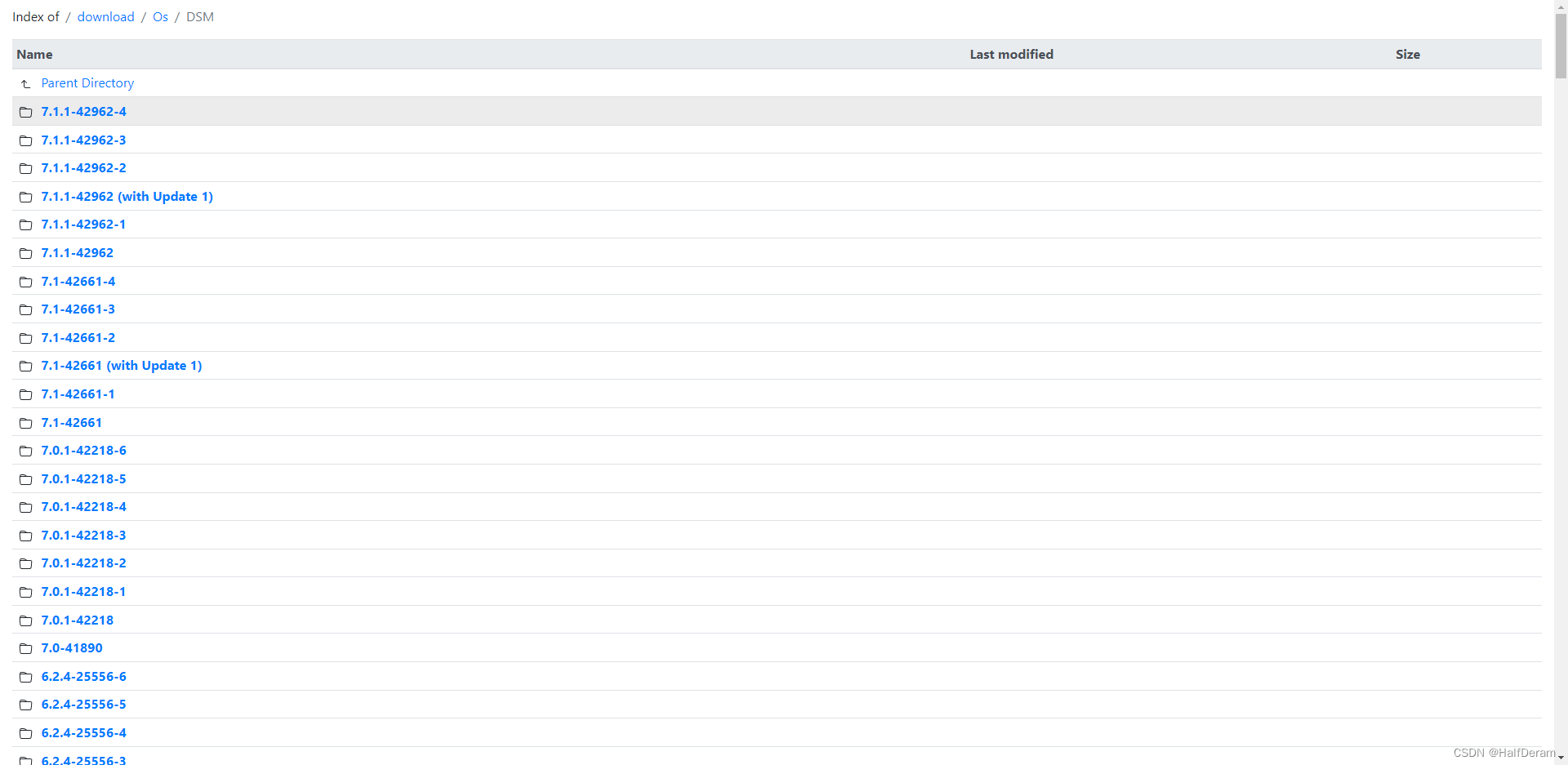Click the folder icon beside 7.0.1-42218-1

(x=25, y=592)
